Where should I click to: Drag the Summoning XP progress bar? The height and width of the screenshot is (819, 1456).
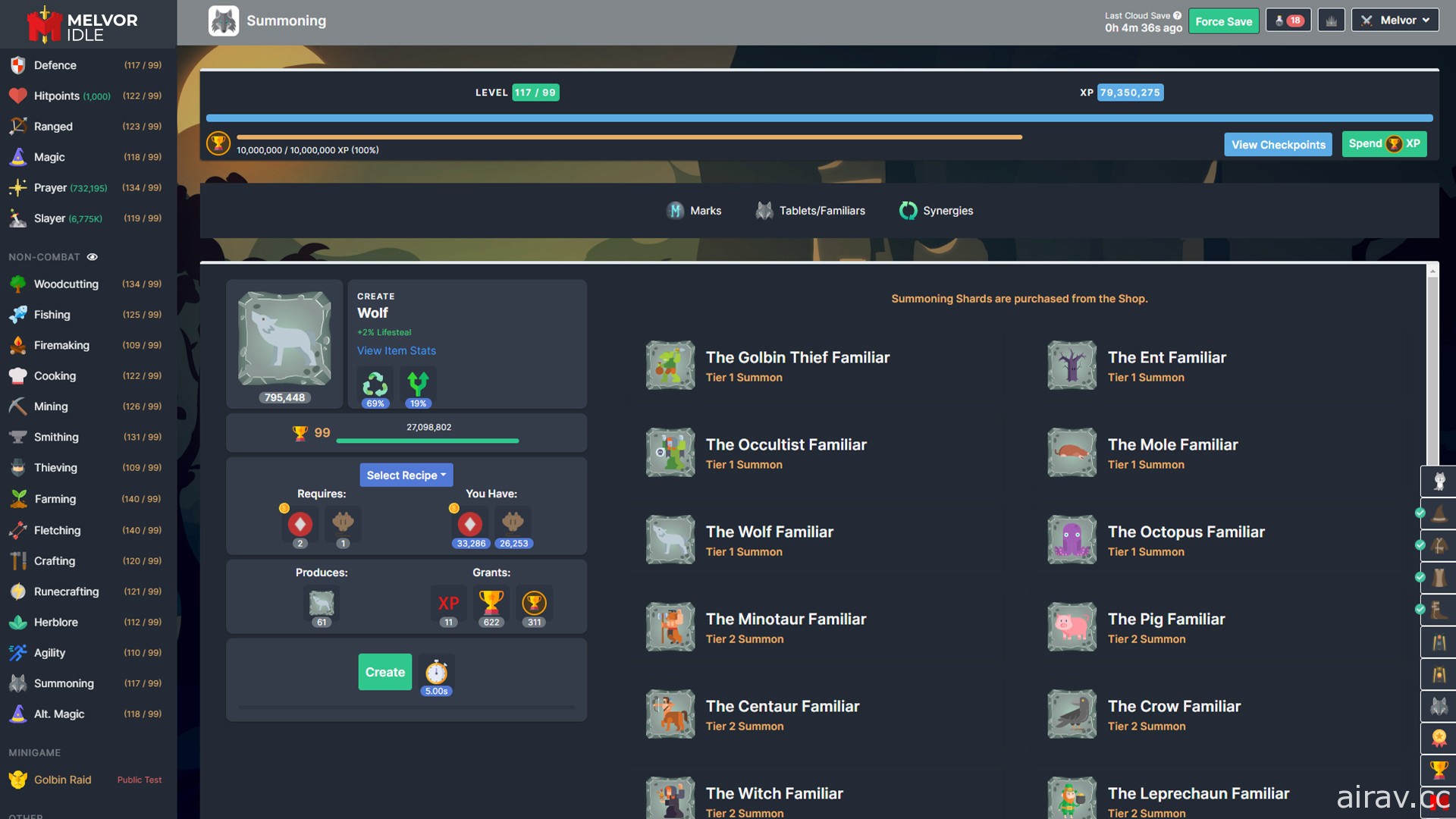coord(819,118)
